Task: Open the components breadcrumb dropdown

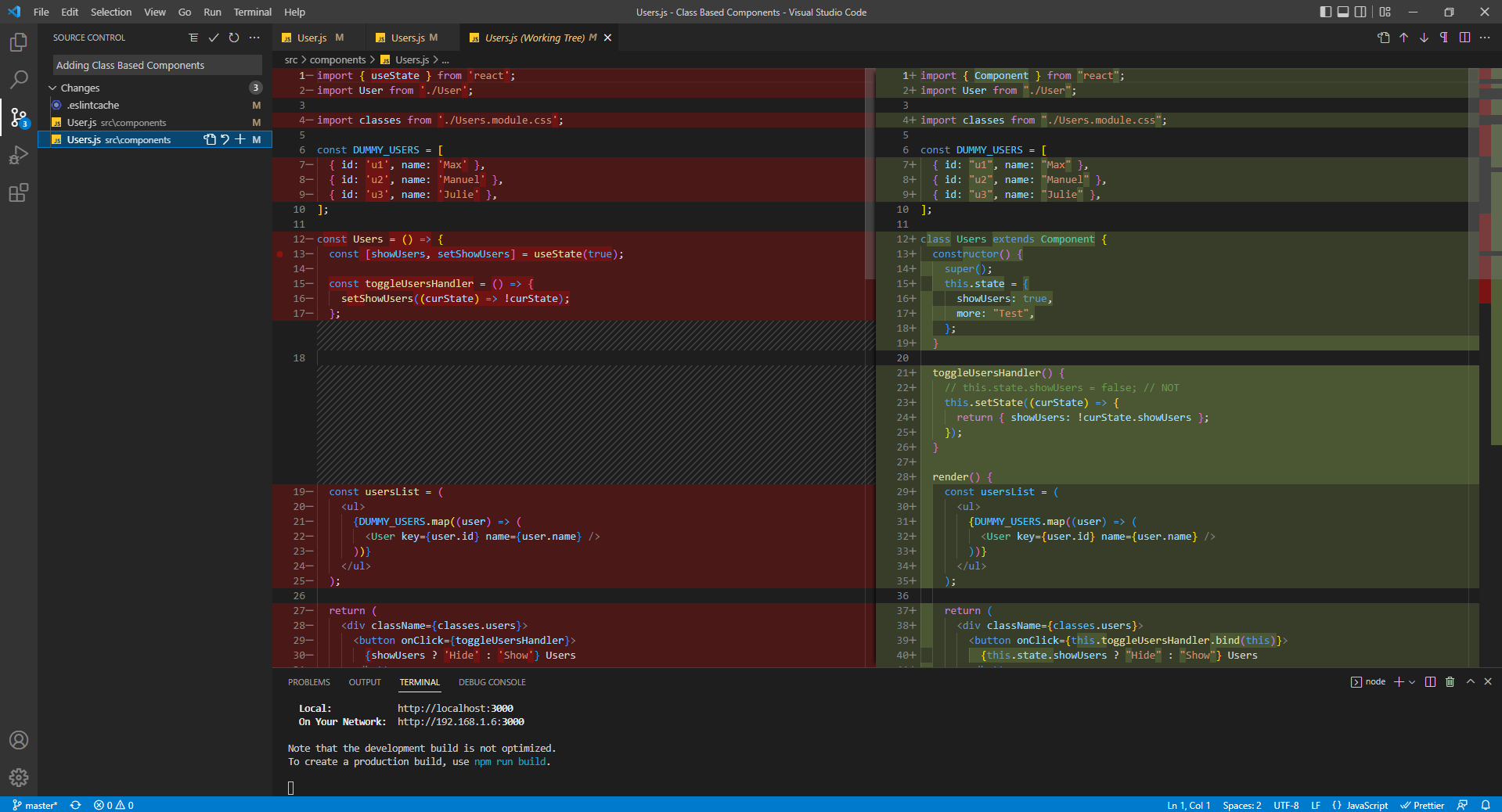Action: (337, 60)
